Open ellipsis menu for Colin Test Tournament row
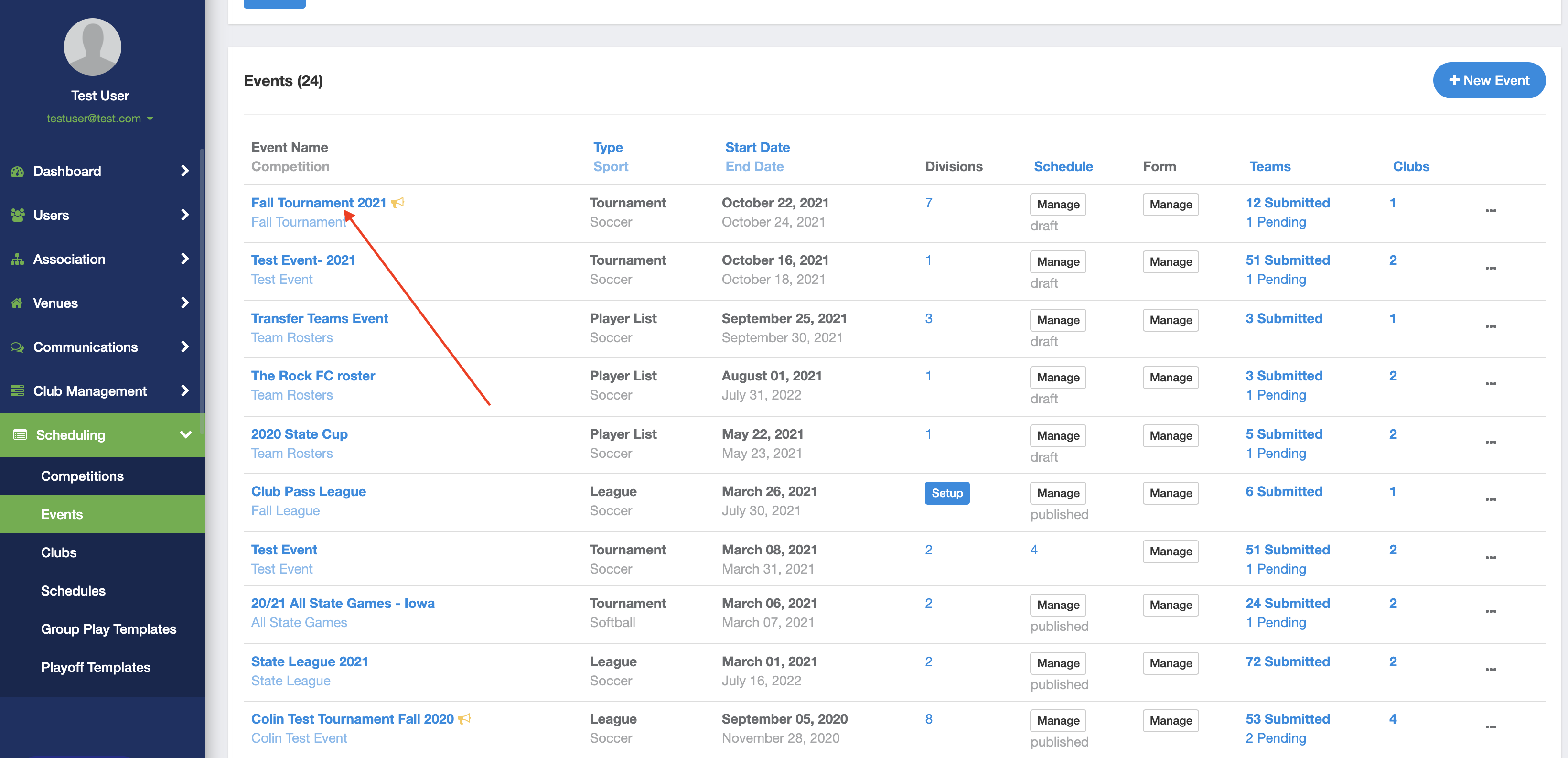Screen dimensions: 1568x758 1491,727
